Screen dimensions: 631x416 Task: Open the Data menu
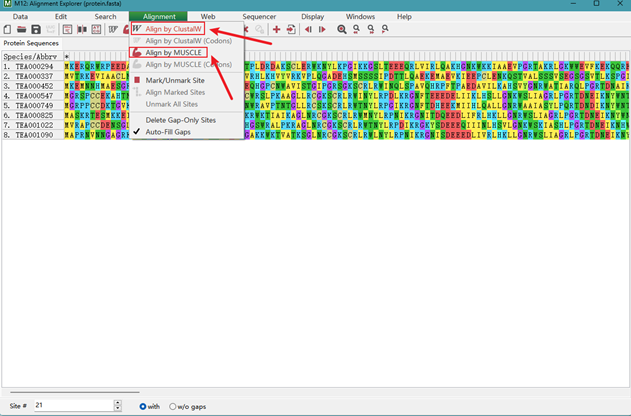(20, 16)
